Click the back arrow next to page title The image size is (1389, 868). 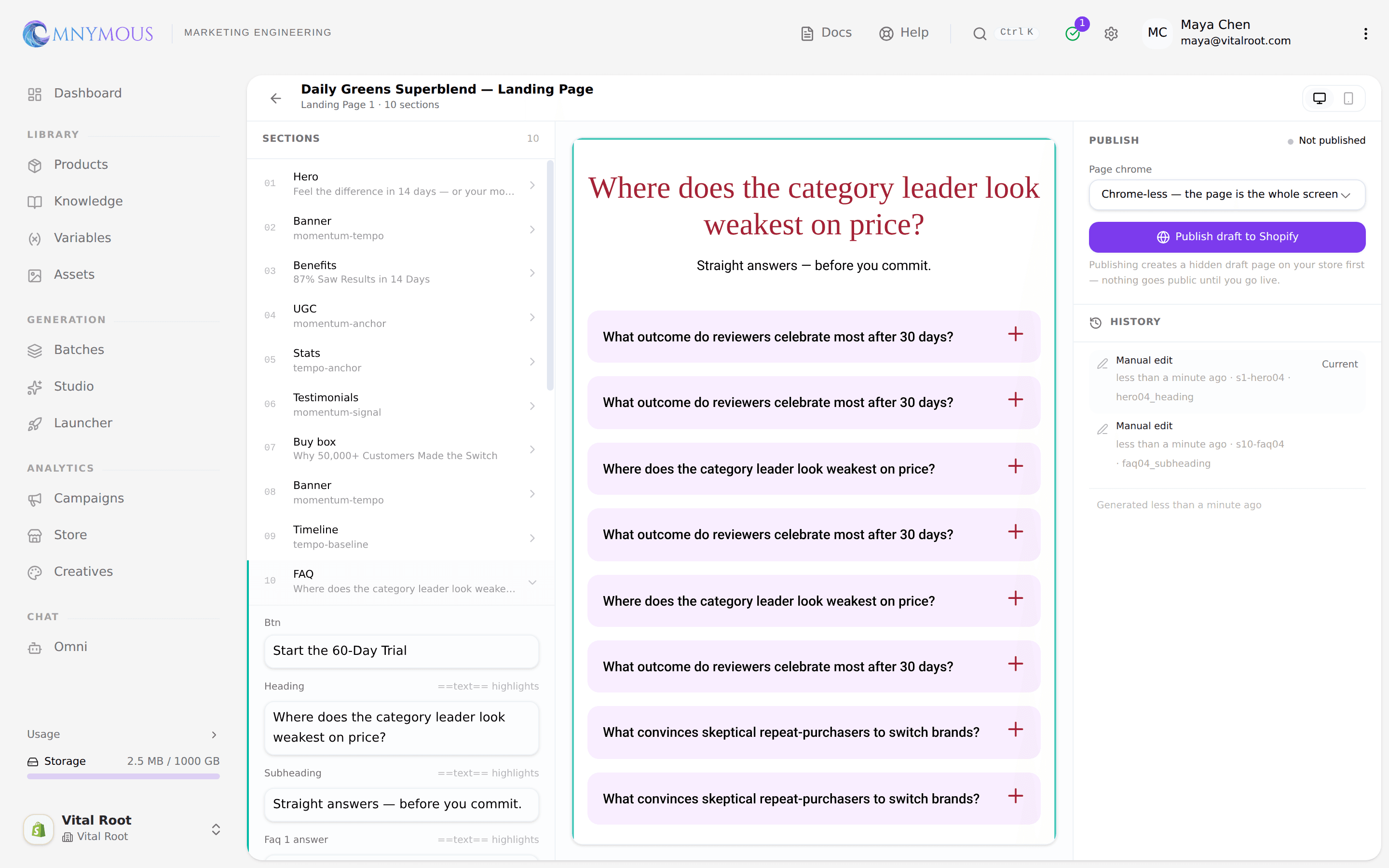(x=275, y=98)
